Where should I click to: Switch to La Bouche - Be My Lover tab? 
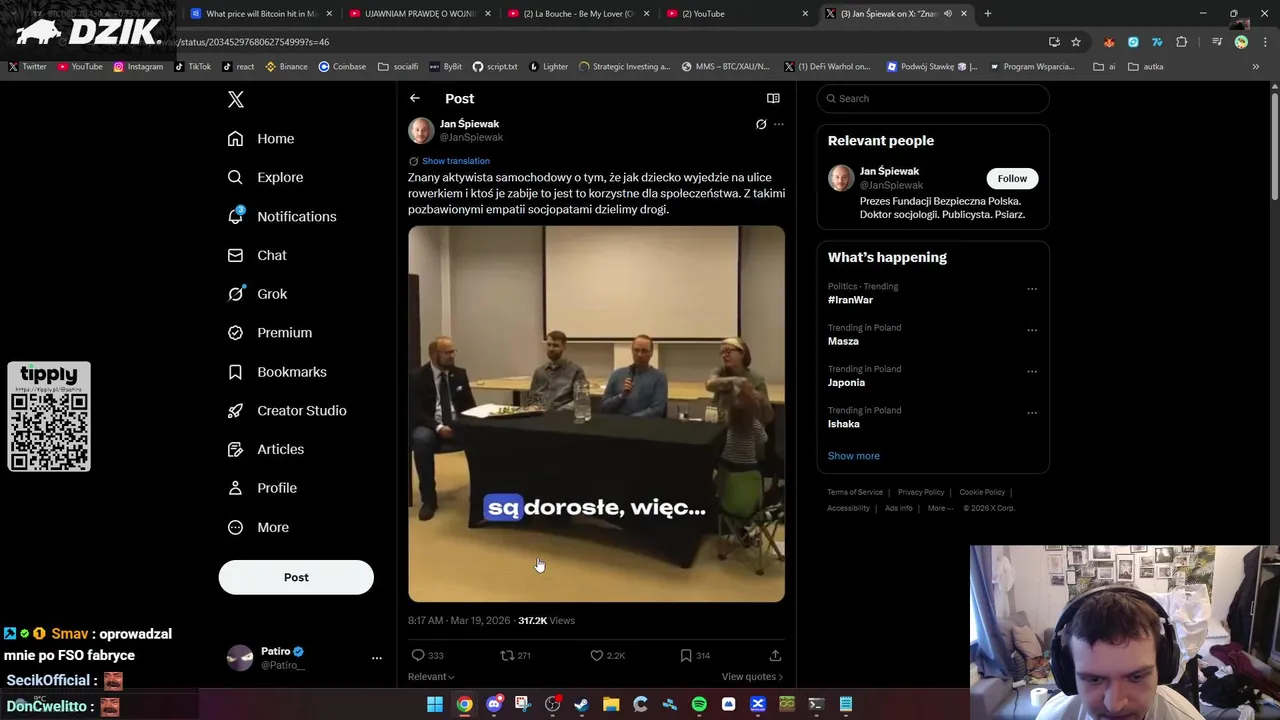pos(577,14)
